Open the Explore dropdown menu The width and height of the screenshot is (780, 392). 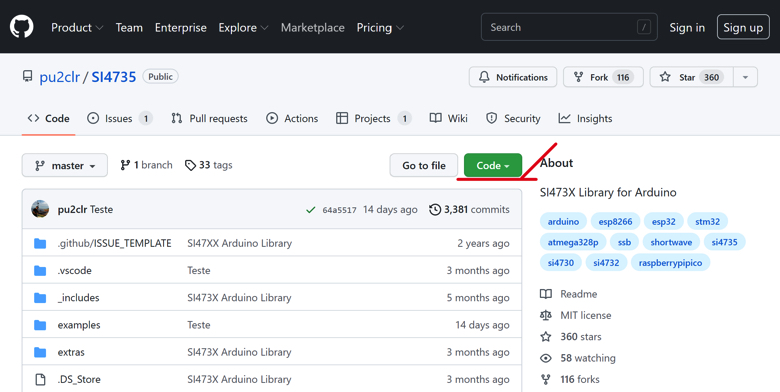[x=243, y=27]
